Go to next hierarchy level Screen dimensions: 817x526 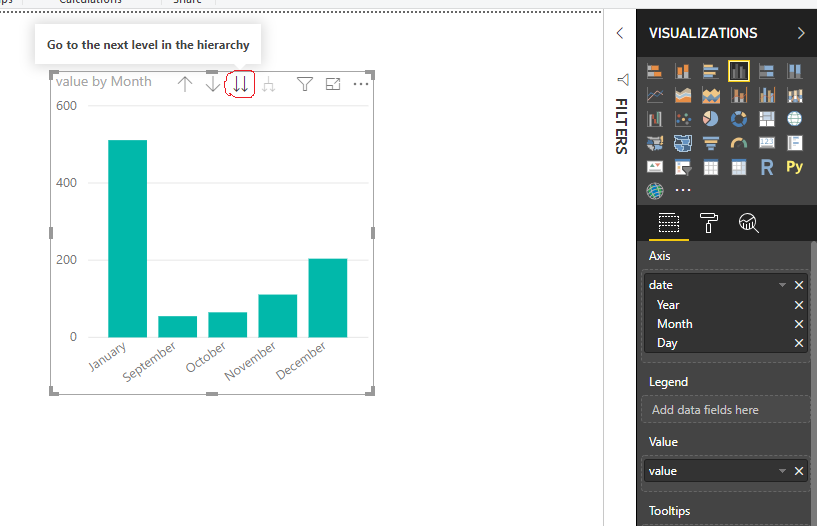[240, 84]
